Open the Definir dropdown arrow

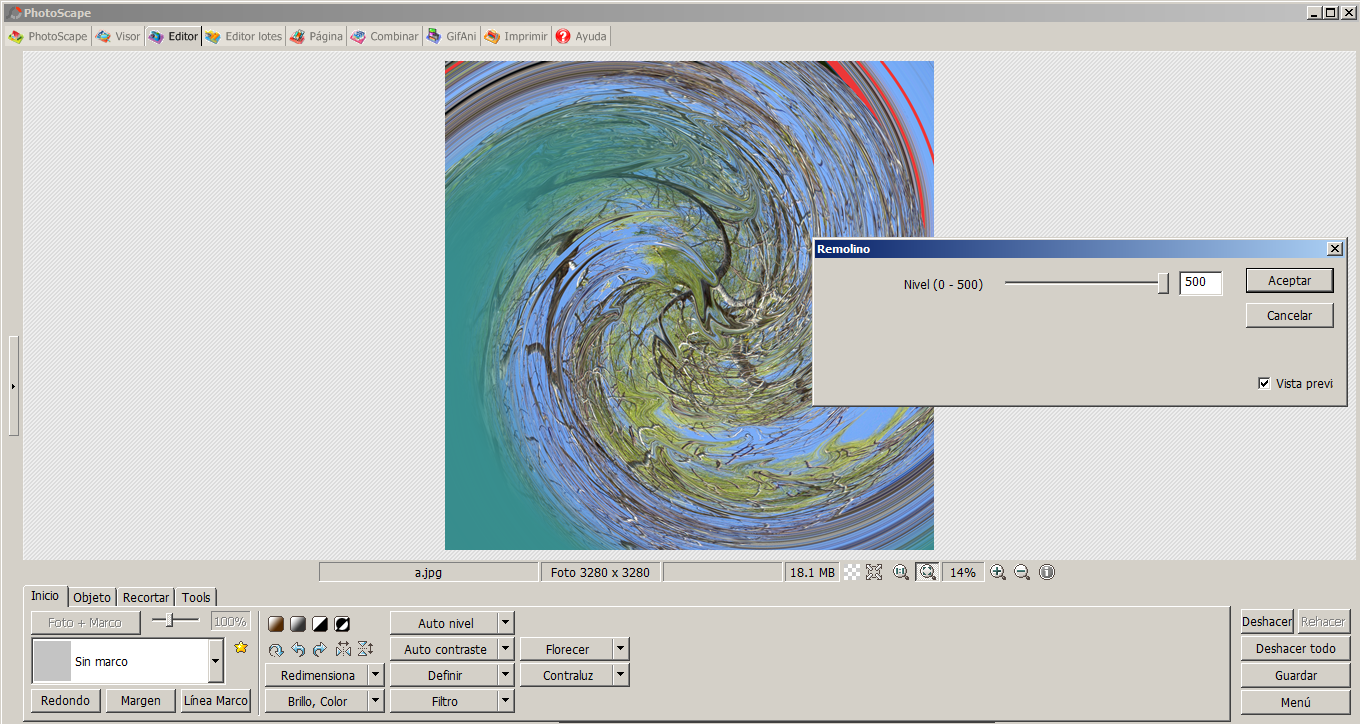point(505,675)
